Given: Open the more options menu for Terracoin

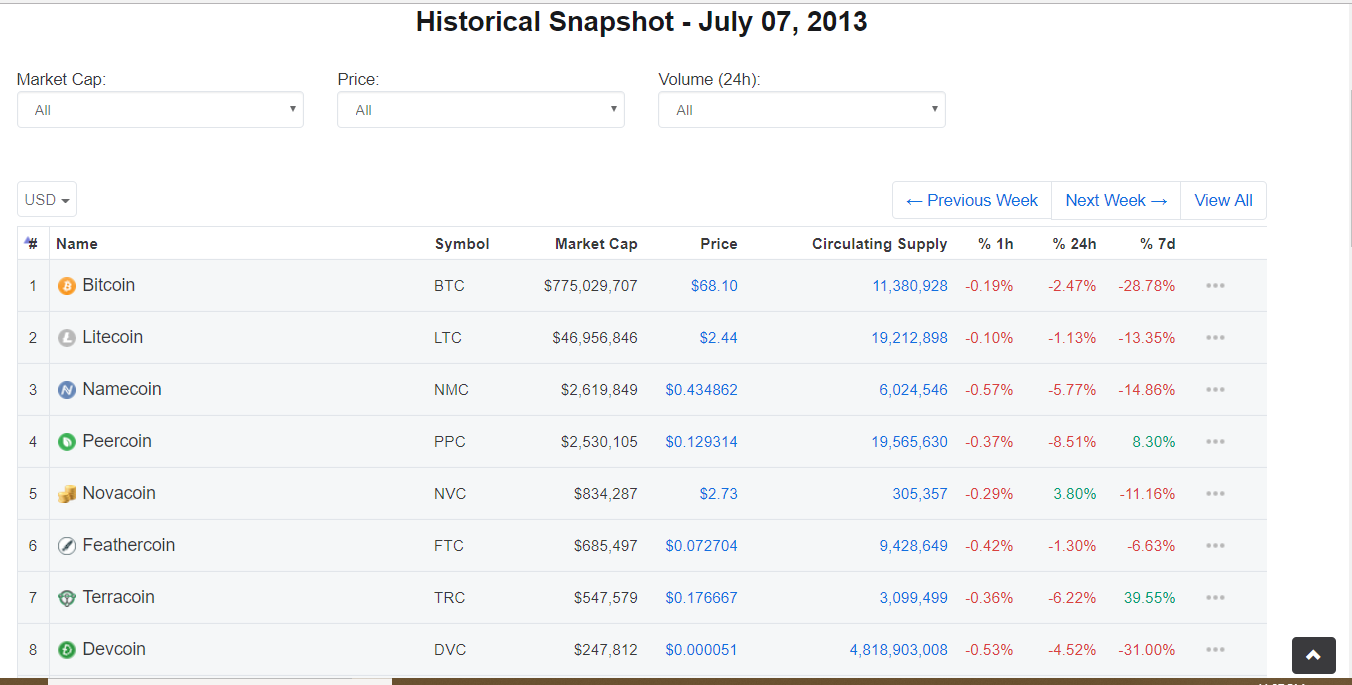Looking at the screenshot, I should click(1215, 597).
